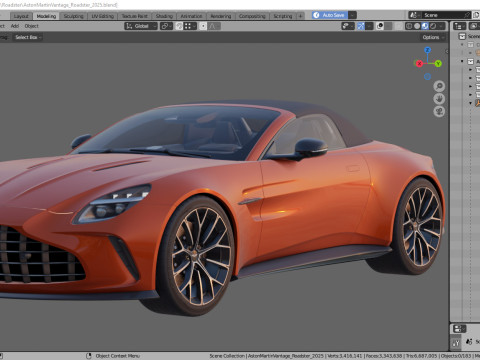Click the zoom magnifier viewport button
This screenshot has height=360, width=480.
click(x=439, y=86)
